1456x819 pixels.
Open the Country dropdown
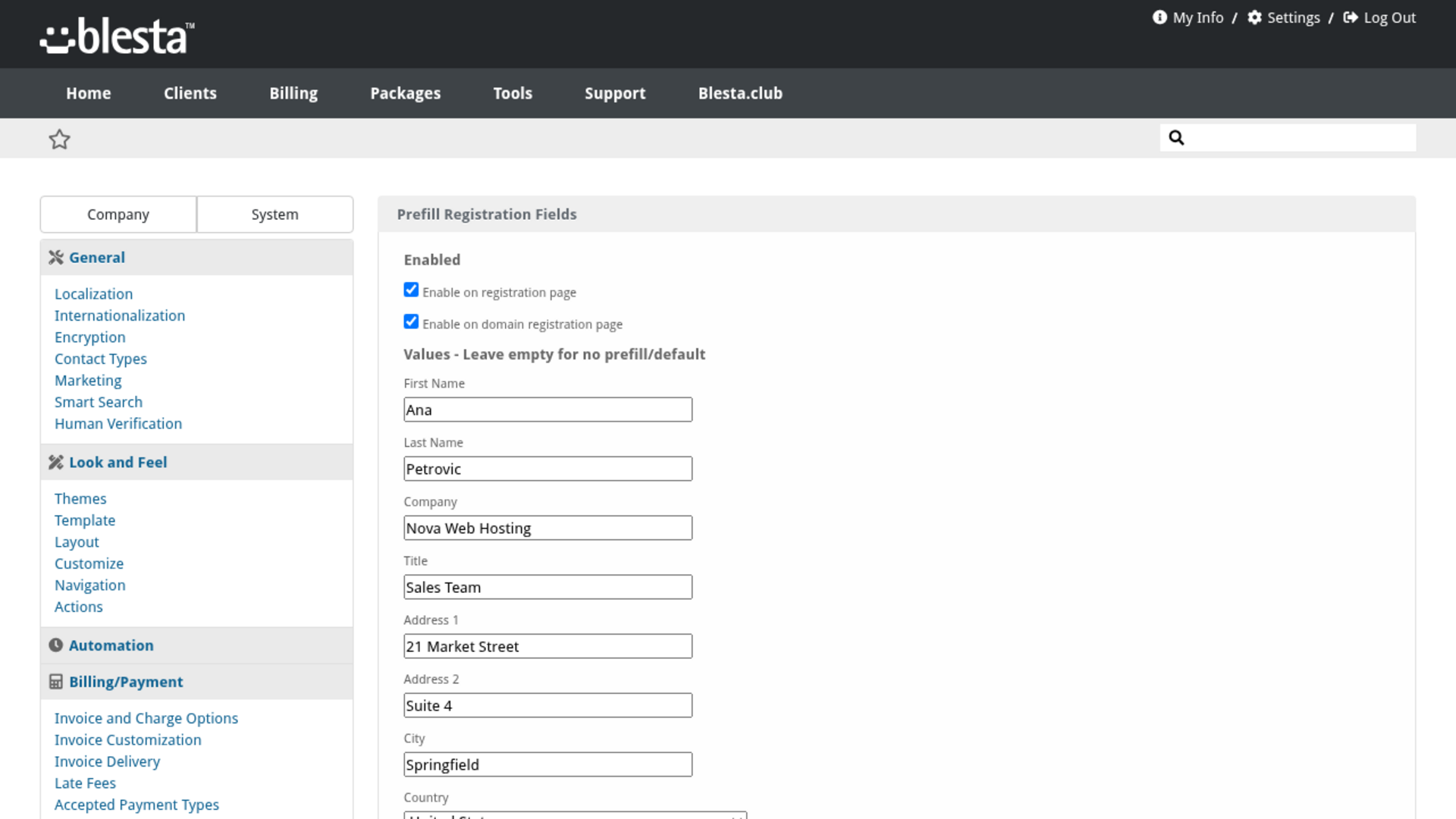coord(576,815)
